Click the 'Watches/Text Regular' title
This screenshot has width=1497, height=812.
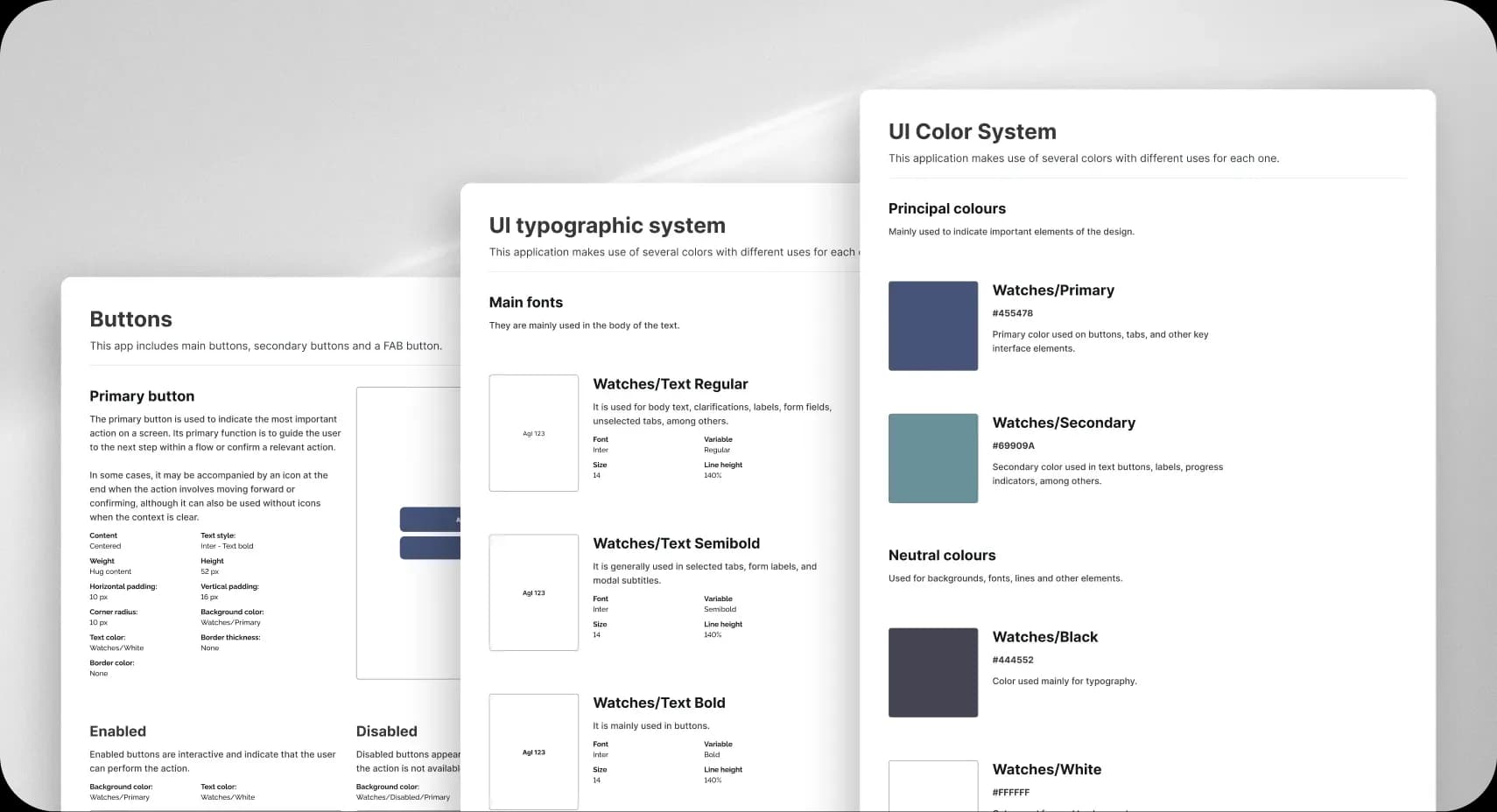[671, 383]
